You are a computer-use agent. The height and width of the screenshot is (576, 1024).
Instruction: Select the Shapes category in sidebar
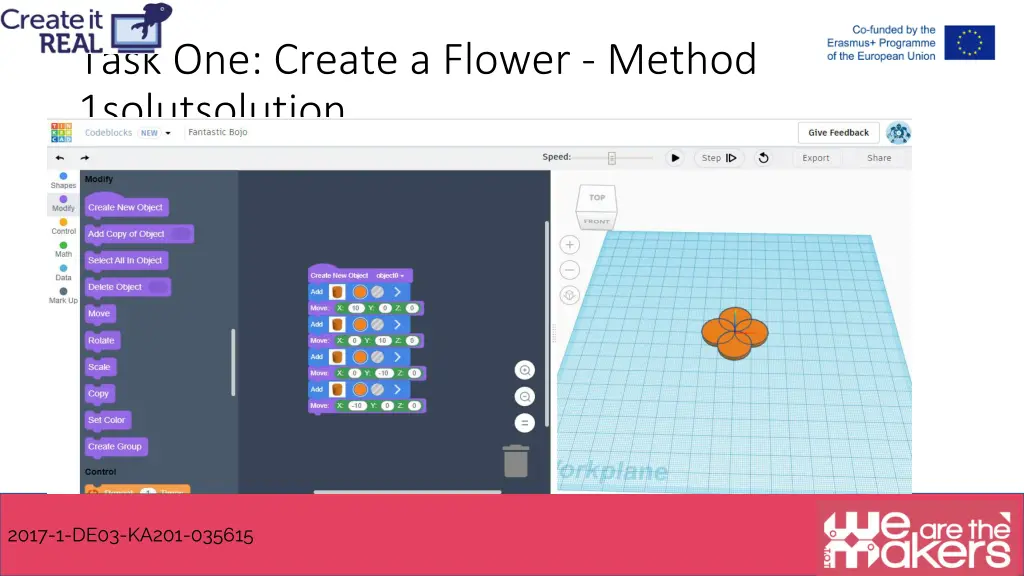(63, 180)
